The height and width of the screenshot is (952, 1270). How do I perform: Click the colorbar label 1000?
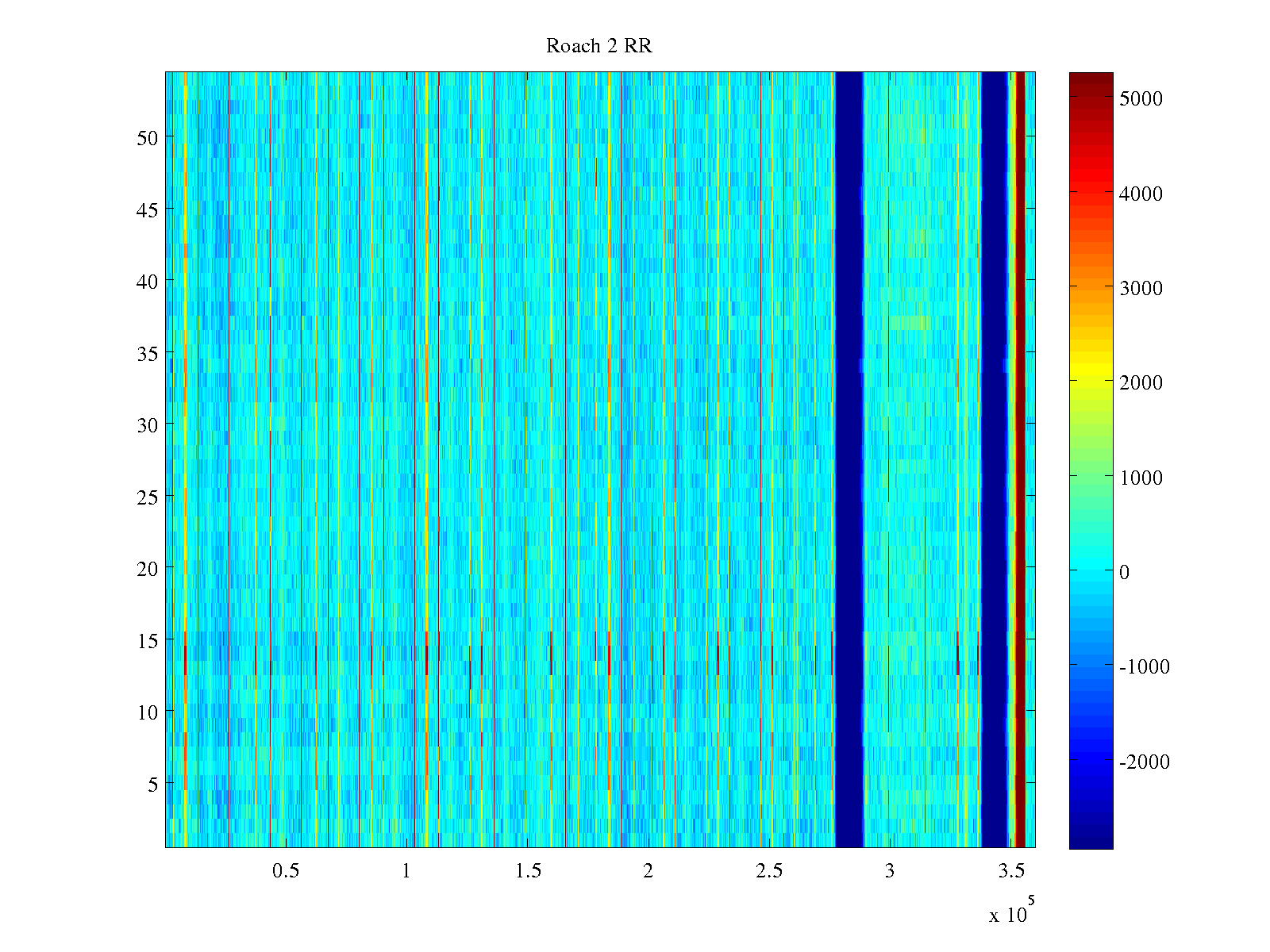1141,478
